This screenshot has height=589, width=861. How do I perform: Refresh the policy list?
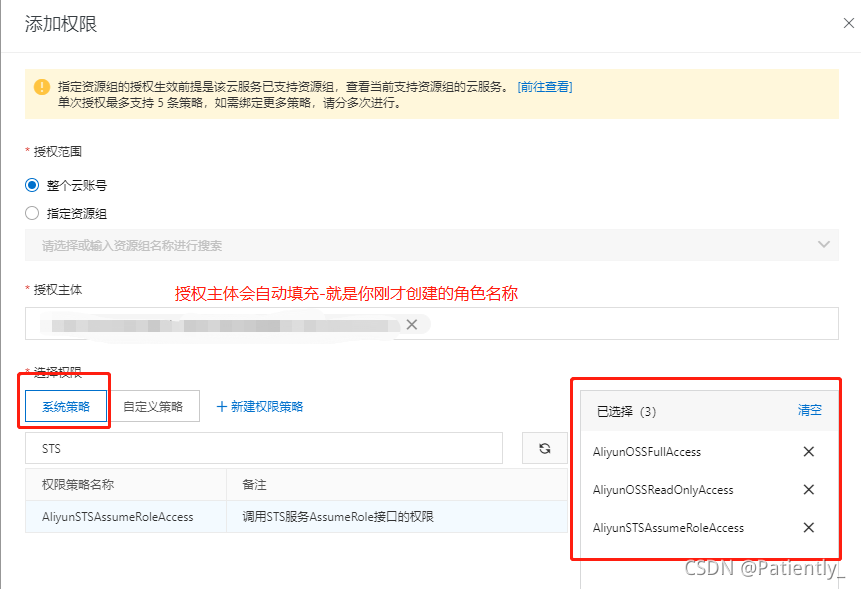pos(544,448)
